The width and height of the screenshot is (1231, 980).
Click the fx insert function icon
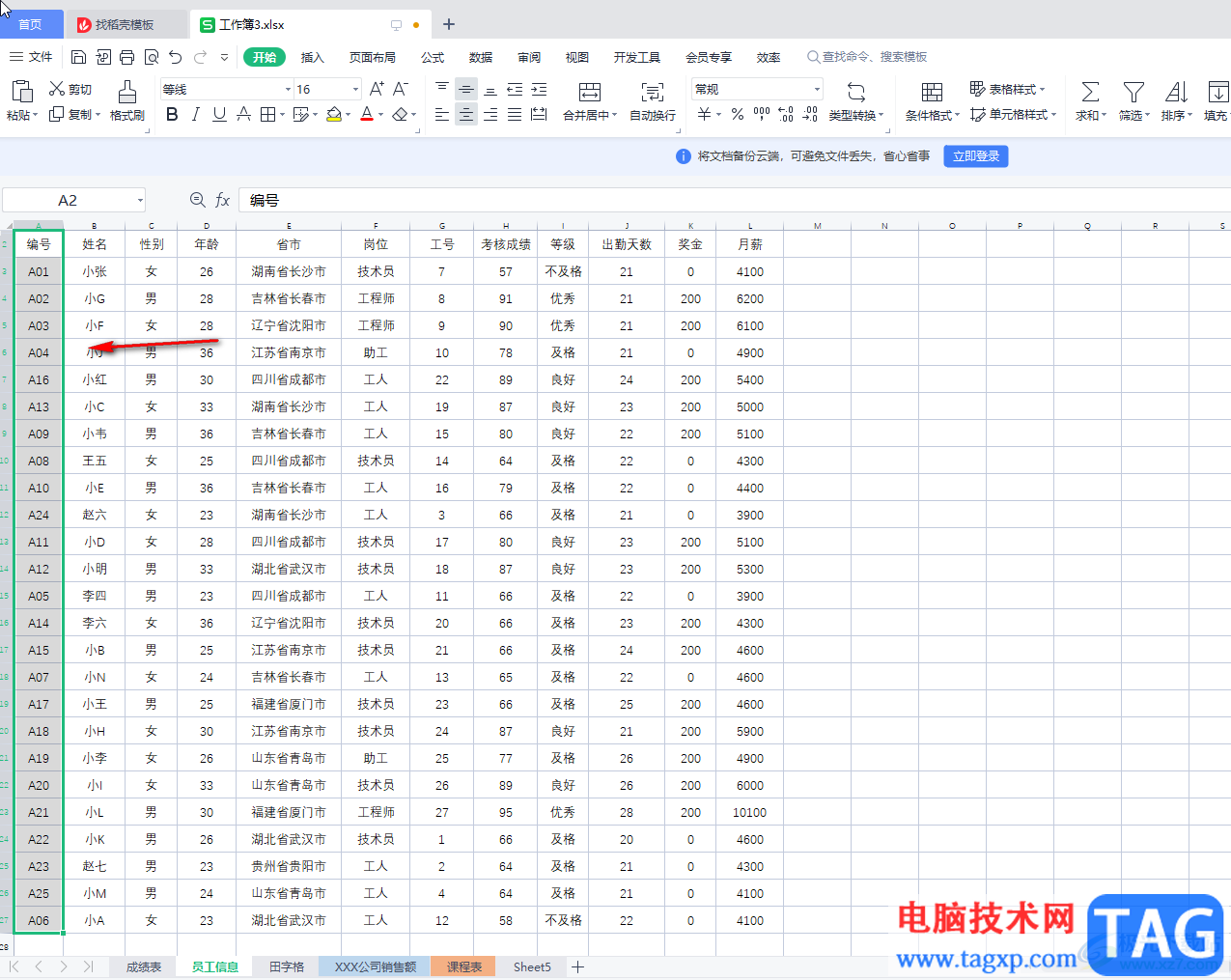tap(222, 200)
